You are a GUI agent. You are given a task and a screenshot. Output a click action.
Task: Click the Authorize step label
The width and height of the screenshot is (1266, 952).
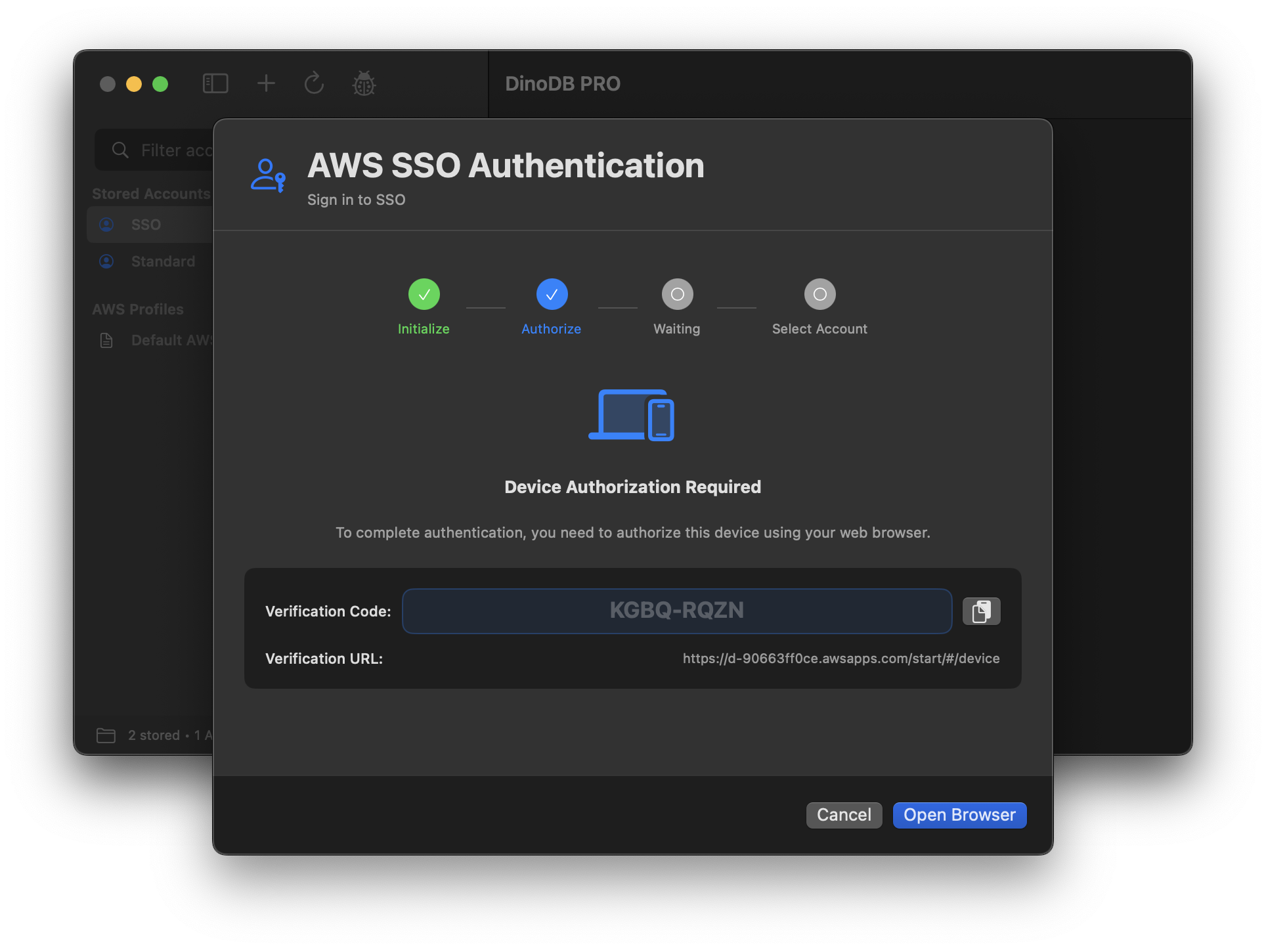(552, 329)
